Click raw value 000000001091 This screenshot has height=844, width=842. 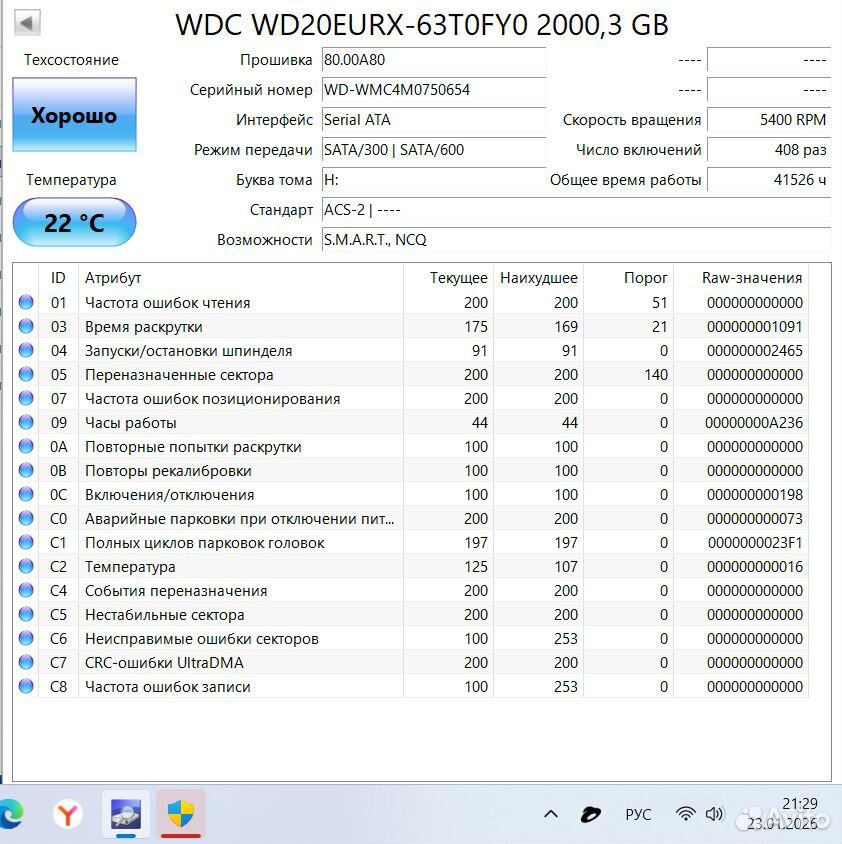(x=754, y=327)
